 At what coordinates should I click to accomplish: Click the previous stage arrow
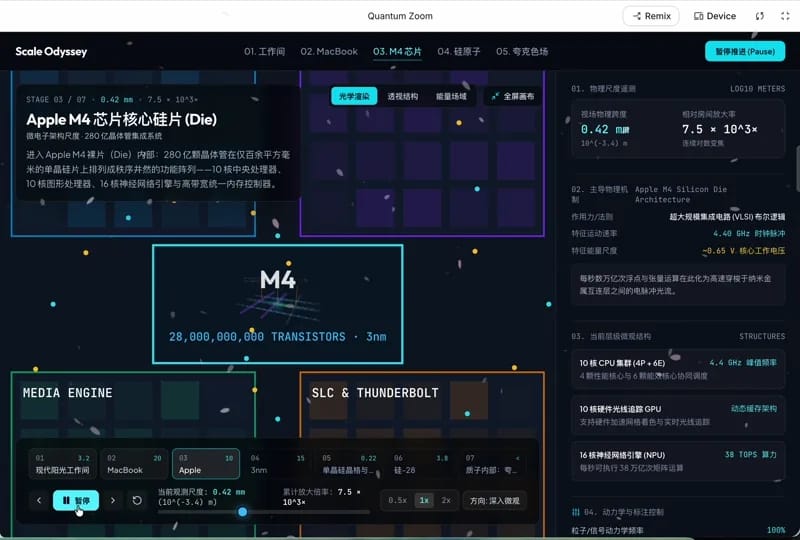pyautogui.click(x=39, y=501)
